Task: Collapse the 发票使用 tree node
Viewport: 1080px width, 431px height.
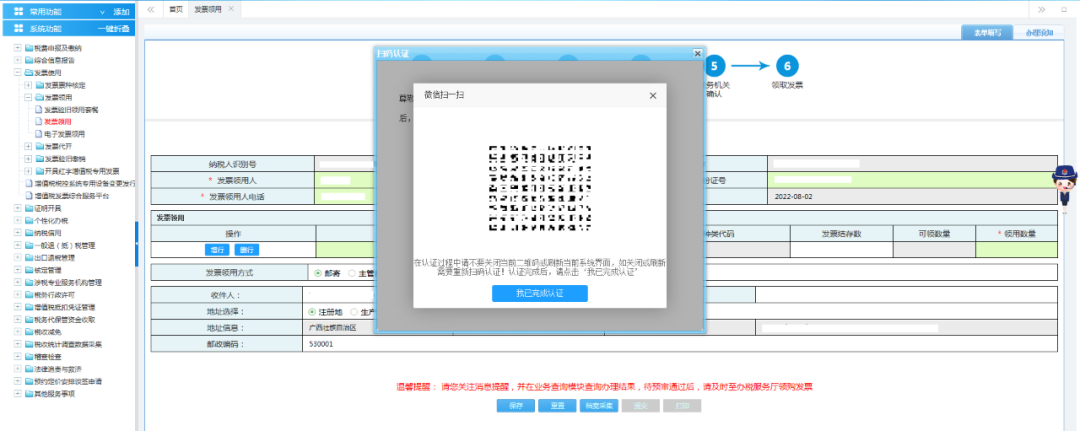Action: [x=18, y=72]
